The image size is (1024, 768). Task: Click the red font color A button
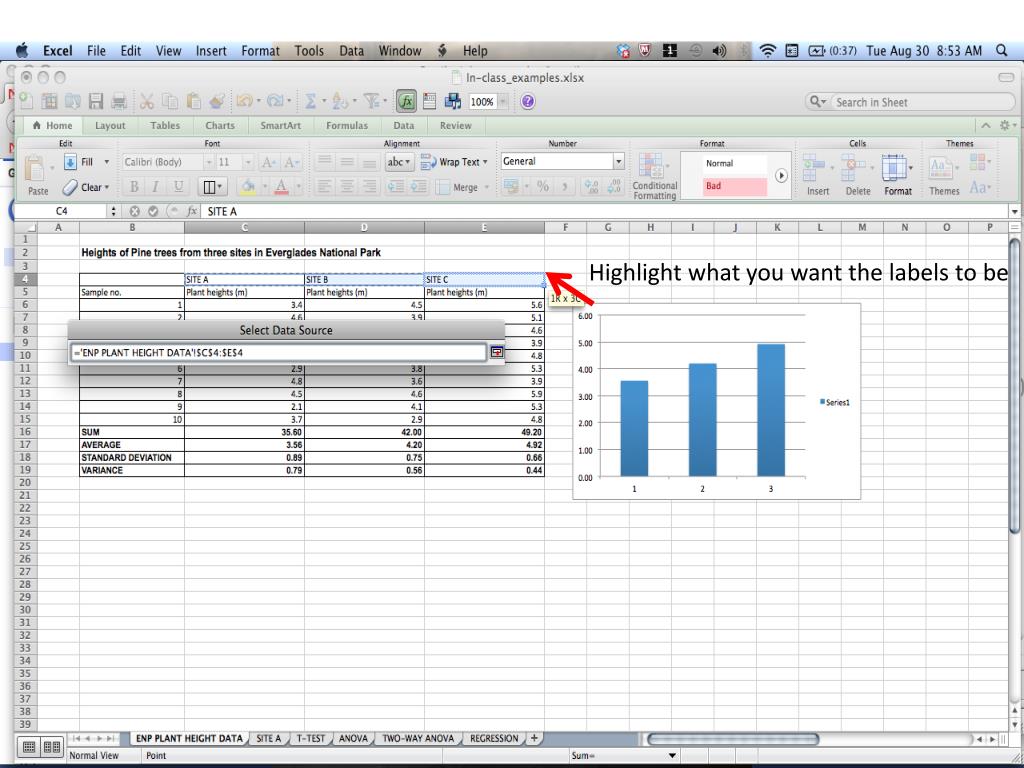click(281, 187)
